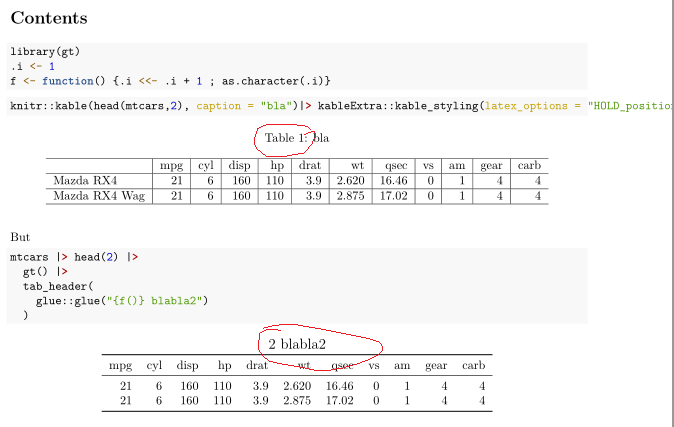Select the "mpg" header in the bla table
The width and height of the screenshot is (674, 427).
coord(172,166)
